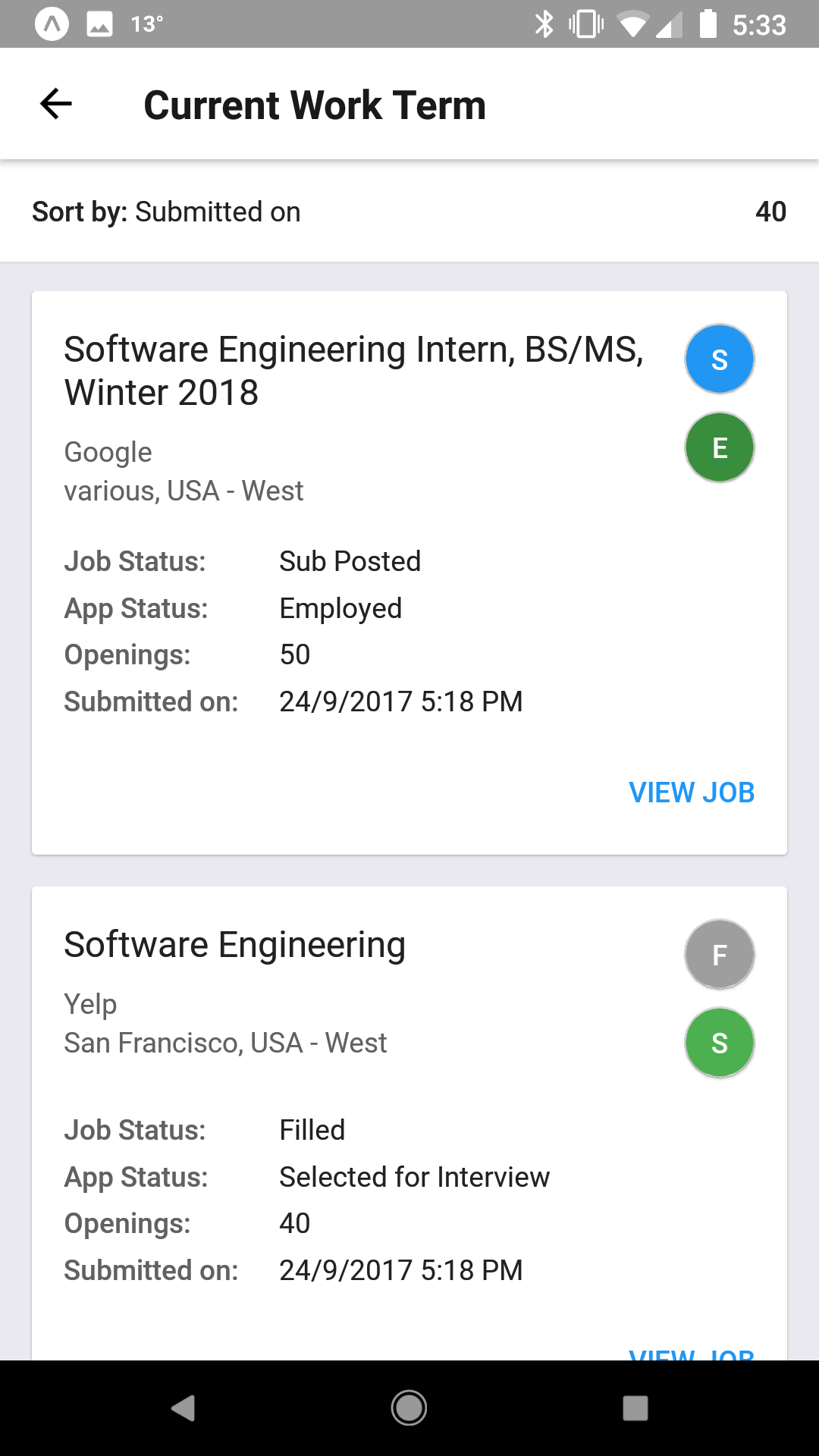The height and width of the screenshot is (1456, 819).
Task: Tap the Yelp company name
Action: click(90, 1004)
